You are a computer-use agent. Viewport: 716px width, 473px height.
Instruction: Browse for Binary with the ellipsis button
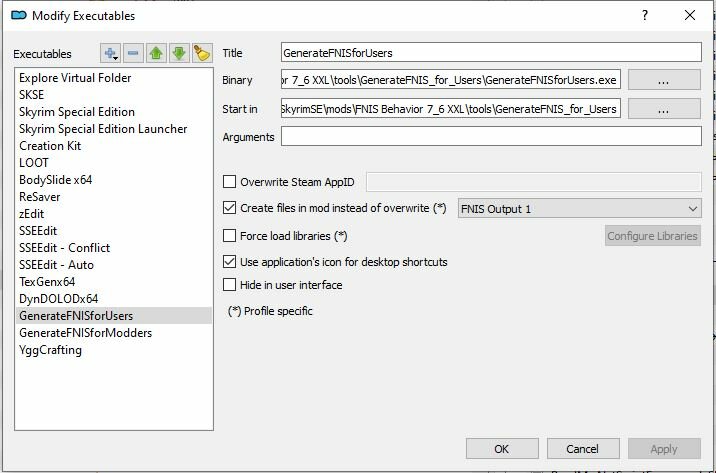(664, 80)
